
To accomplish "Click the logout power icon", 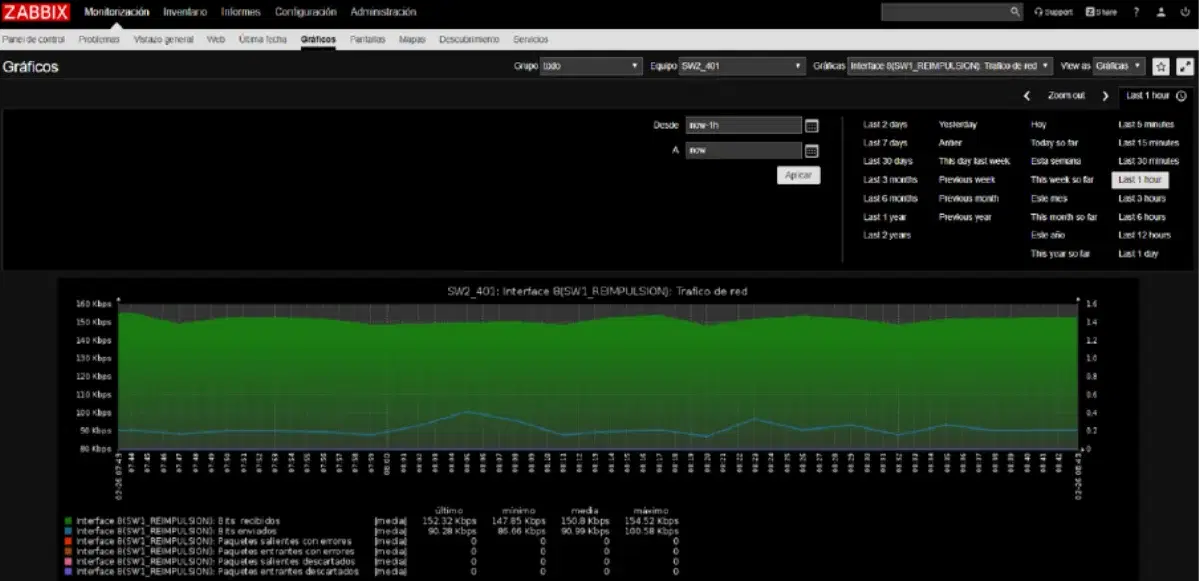I will (1185, 12).
